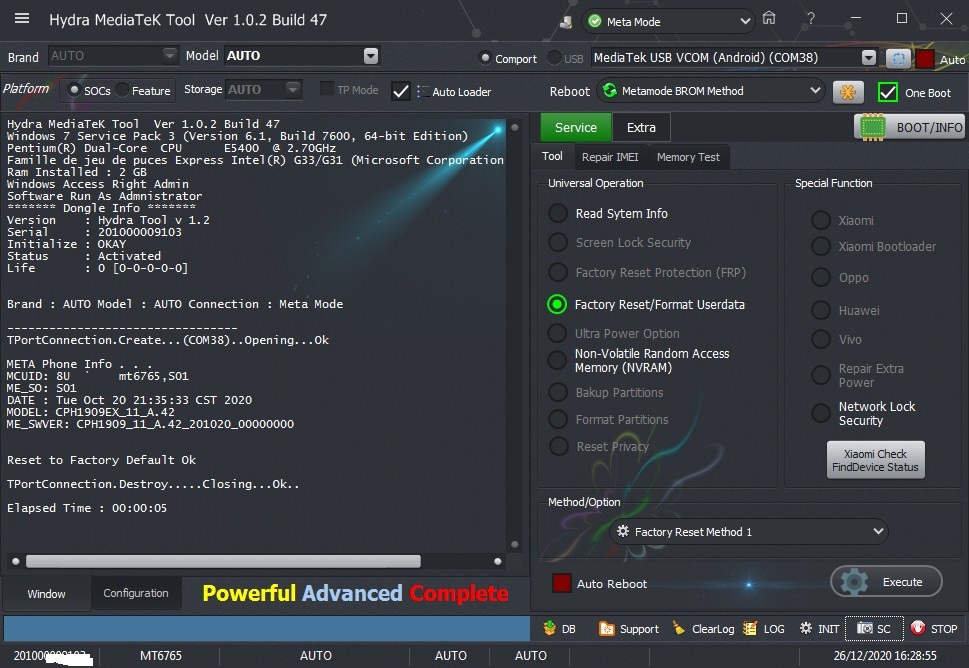Click the MT6765 status bar entry

click(x=161, y=656)
